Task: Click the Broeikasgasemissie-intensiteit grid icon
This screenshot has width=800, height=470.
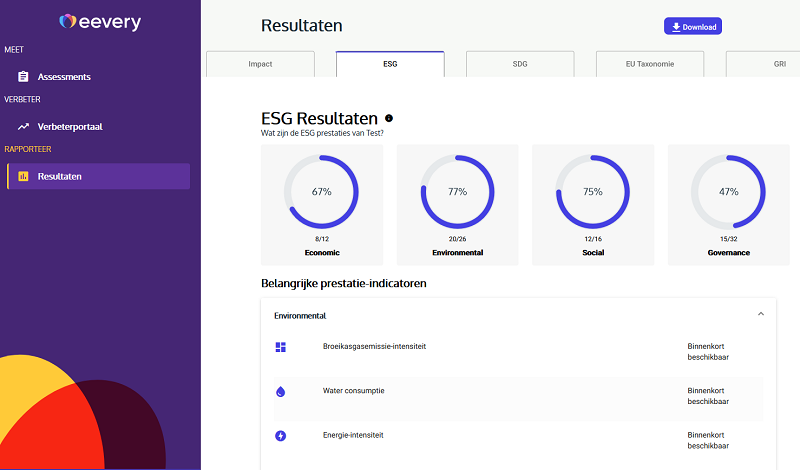Action: (280, 347)
